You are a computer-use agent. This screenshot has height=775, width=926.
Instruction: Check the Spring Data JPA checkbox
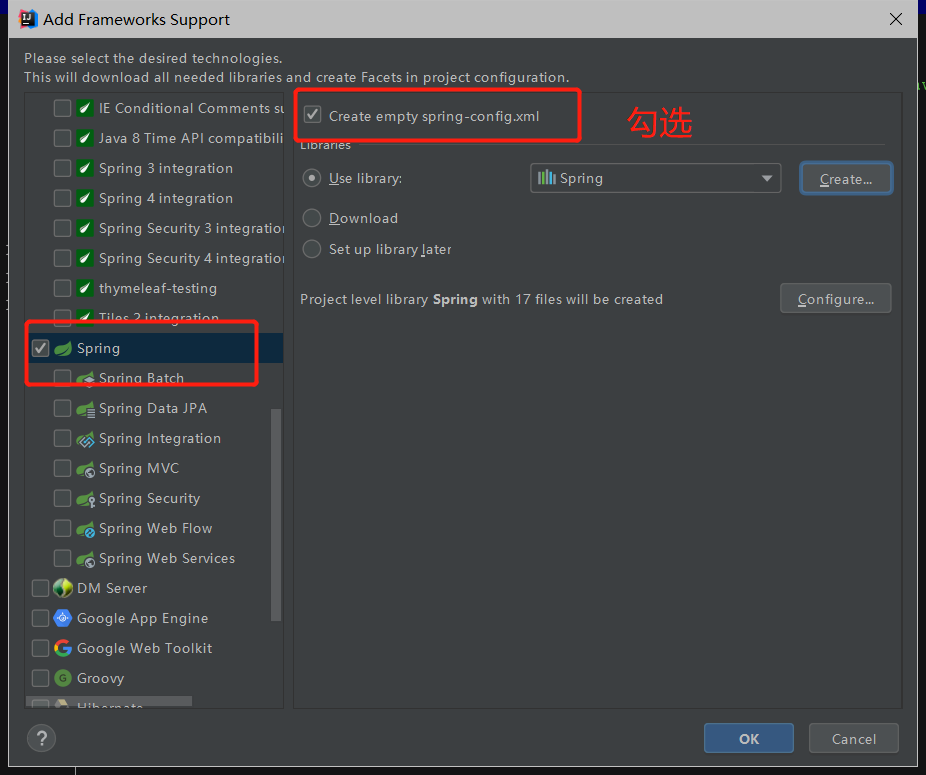click(x=62, y=408)
